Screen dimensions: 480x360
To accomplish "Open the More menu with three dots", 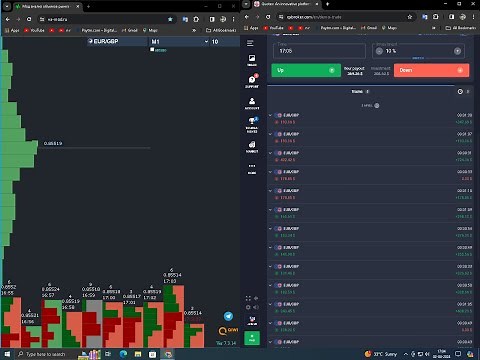I will click(252, 168).
